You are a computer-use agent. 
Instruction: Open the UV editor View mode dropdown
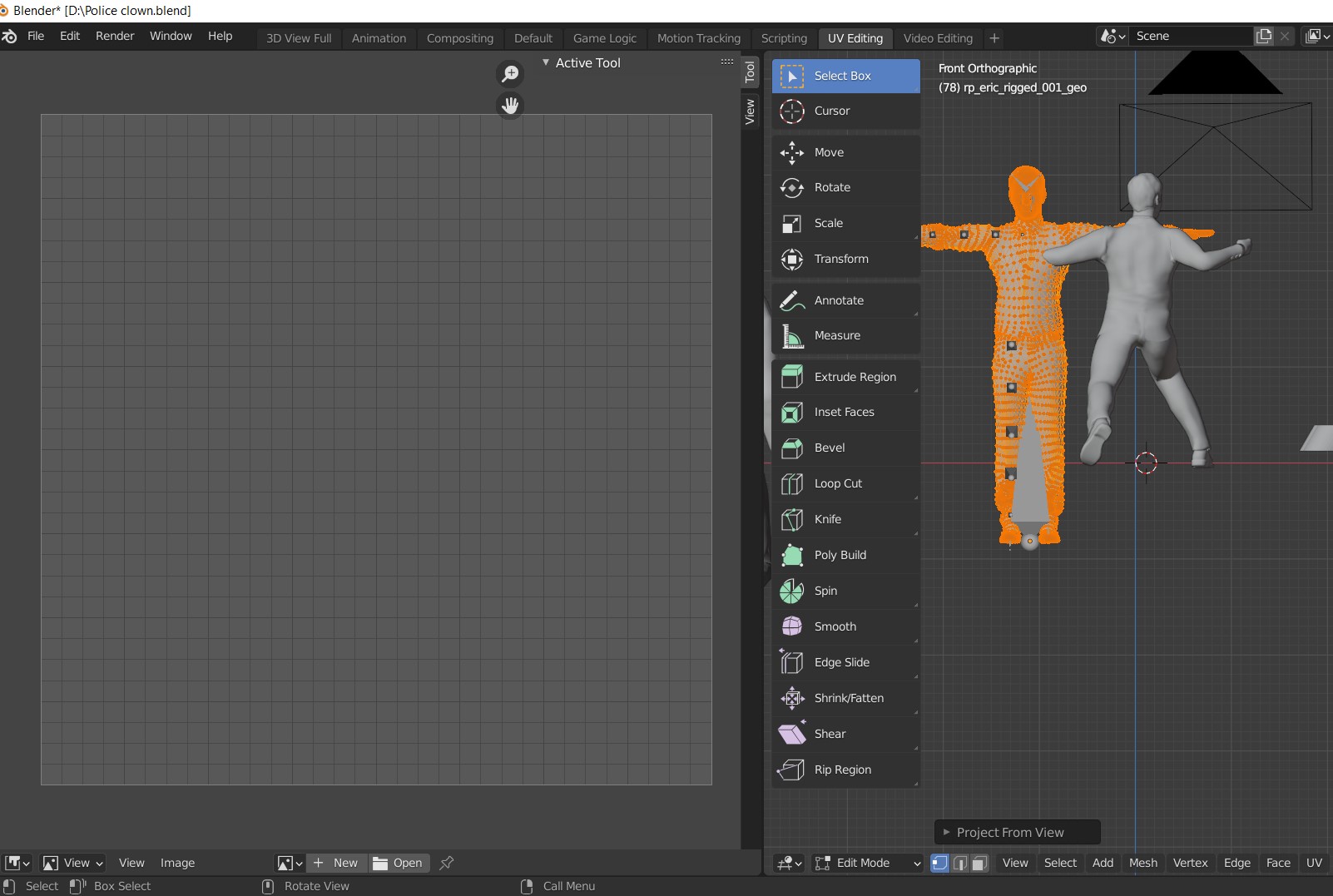click(x=73, y=863)
